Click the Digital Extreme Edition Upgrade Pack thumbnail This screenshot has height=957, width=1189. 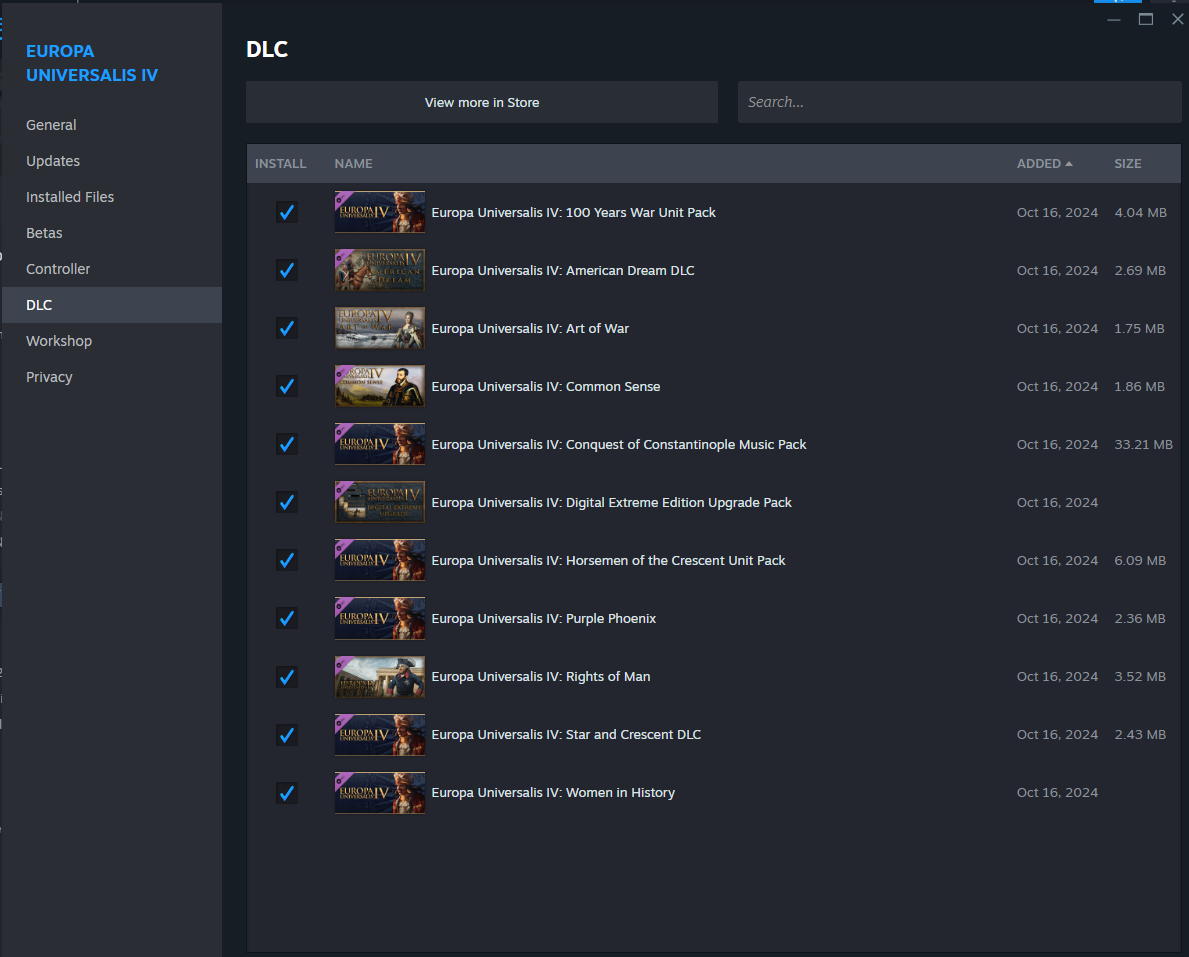click(379, 502)
